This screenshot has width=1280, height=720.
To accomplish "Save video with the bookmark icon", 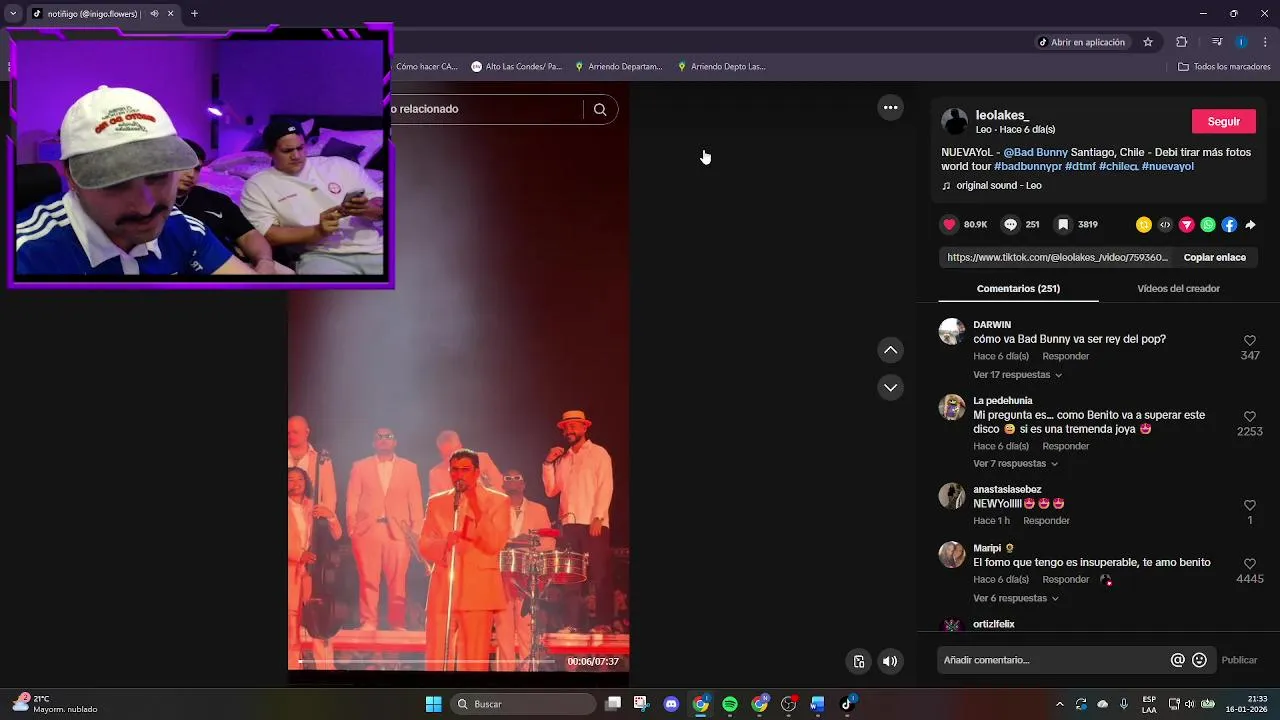I will click(1063, 225).
